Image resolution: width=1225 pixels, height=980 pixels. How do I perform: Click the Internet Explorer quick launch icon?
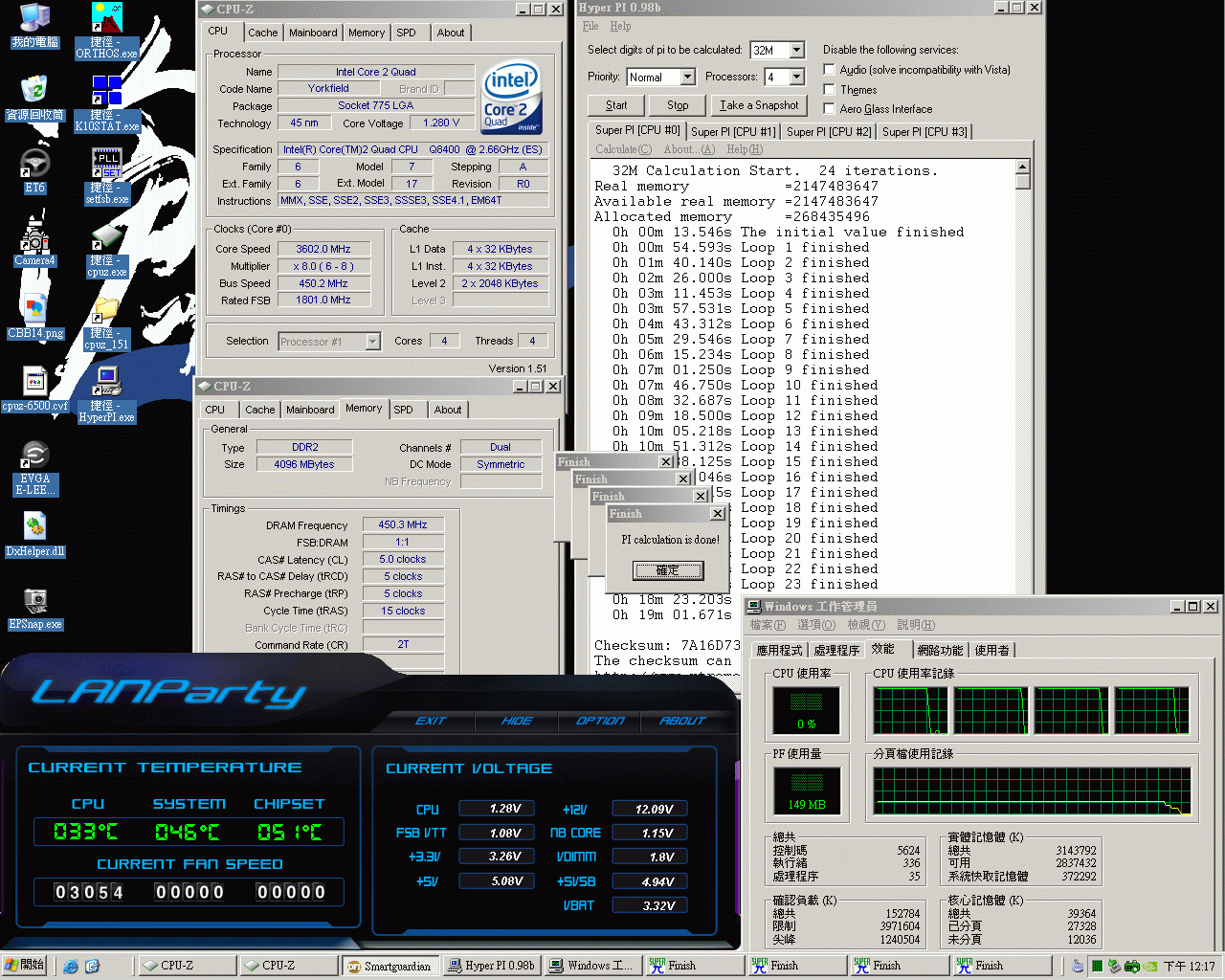[x=71, y=967]
